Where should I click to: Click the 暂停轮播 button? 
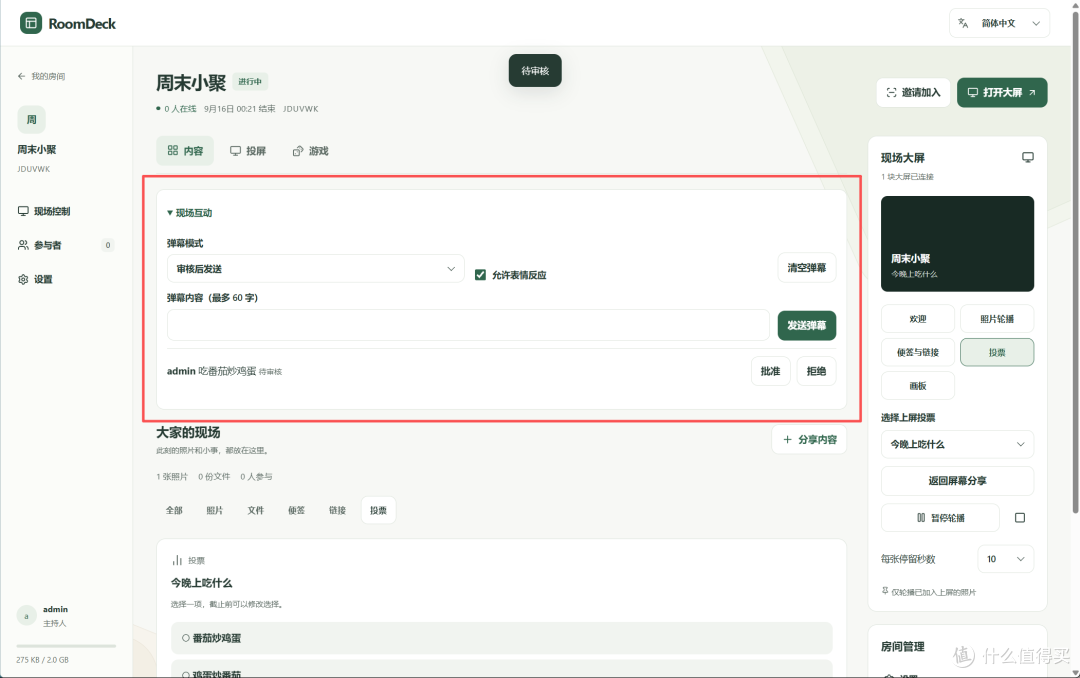pyautogui.click(x=940, y=518)
